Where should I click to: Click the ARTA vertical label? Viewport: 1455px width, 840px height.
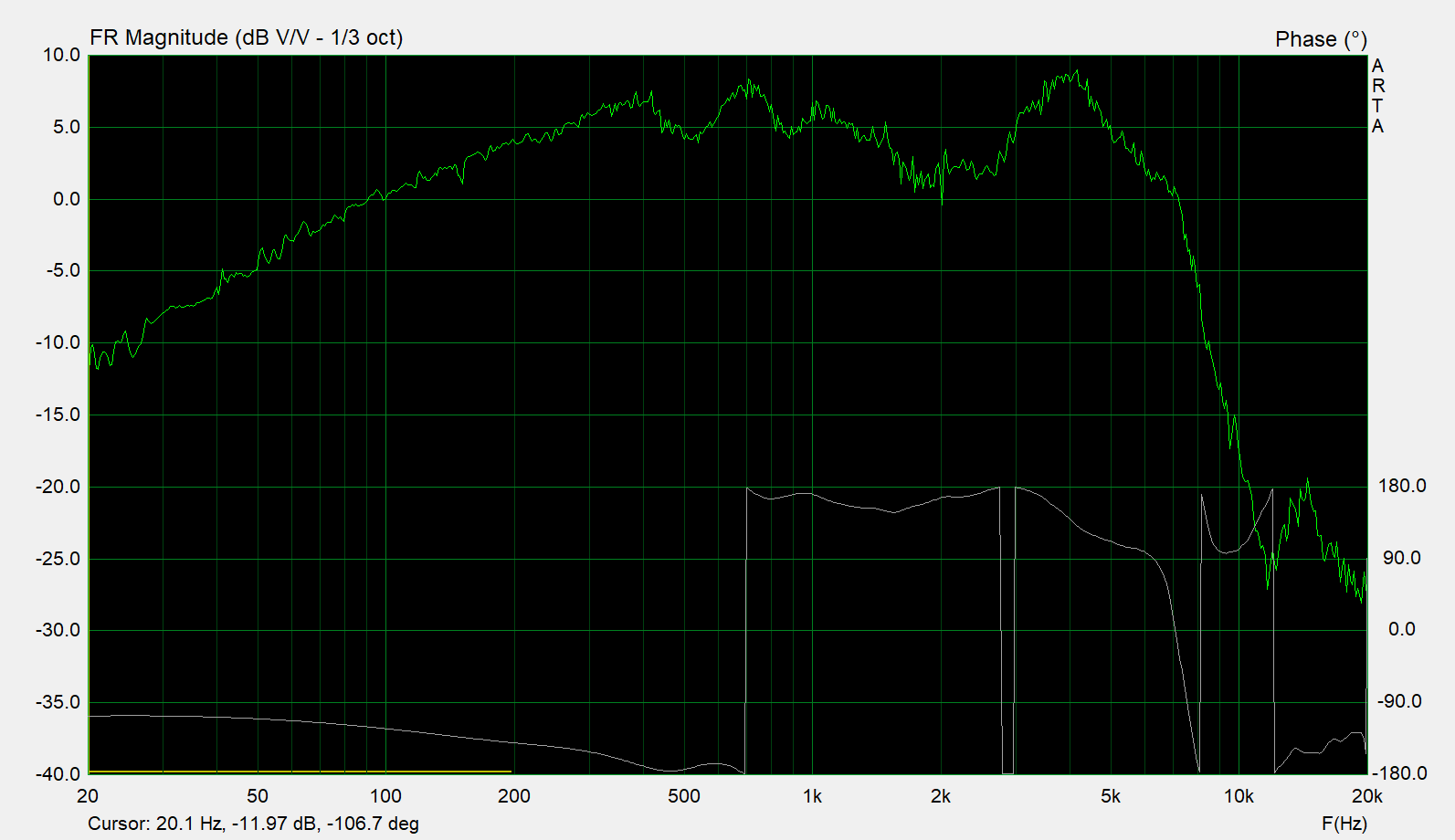pyautogui.click(x=1377, y=96)
